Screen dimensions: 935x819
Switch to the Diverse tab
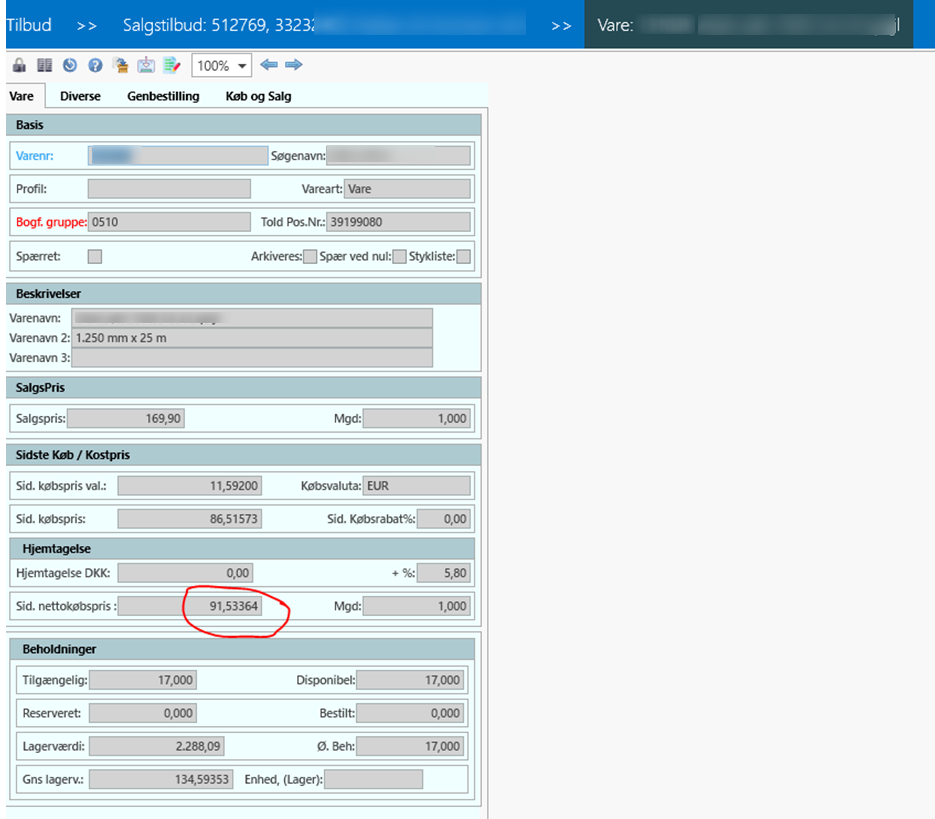click(x=81, y=96)
